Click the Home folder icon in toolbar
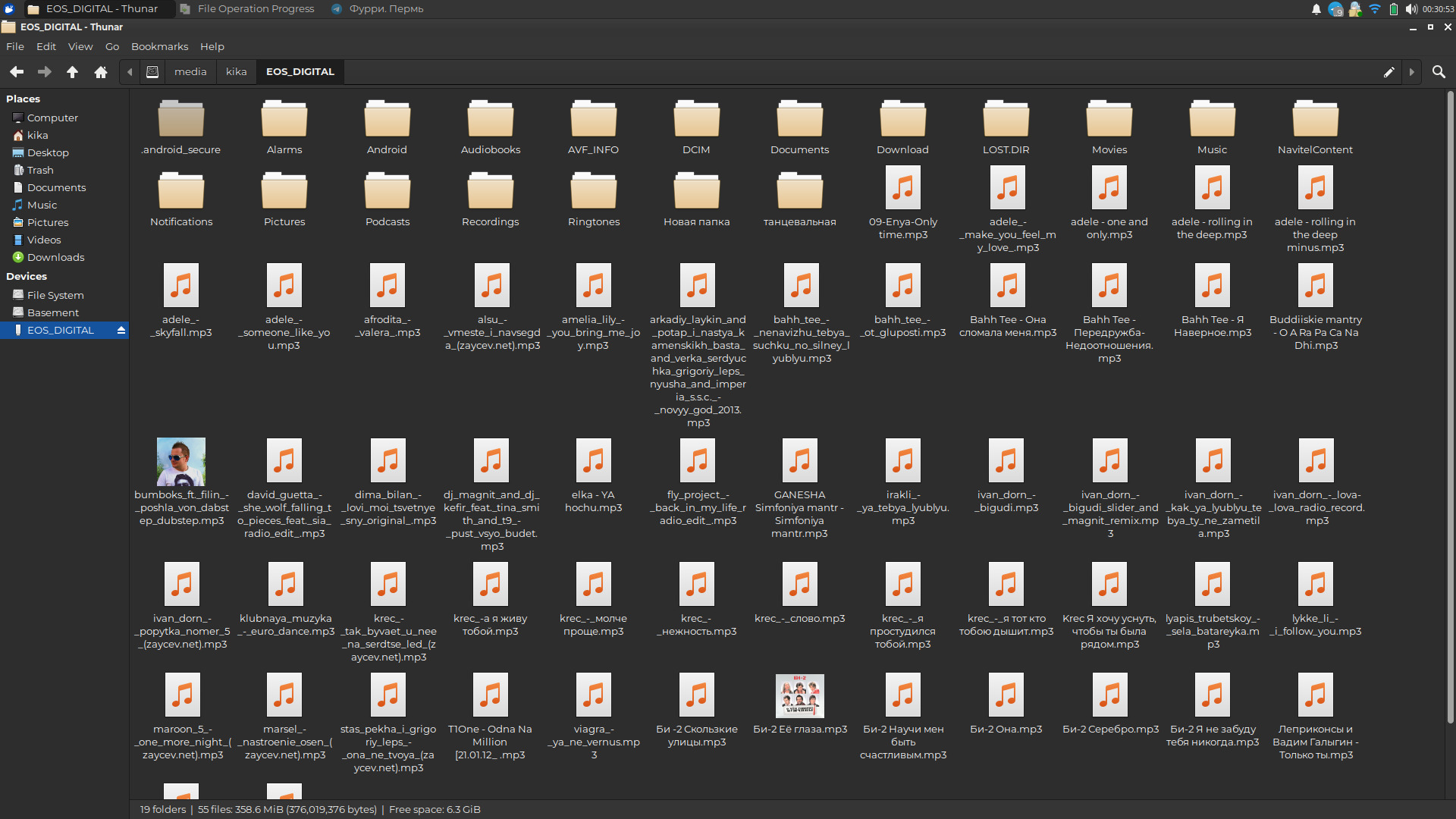 click(101, 71)
